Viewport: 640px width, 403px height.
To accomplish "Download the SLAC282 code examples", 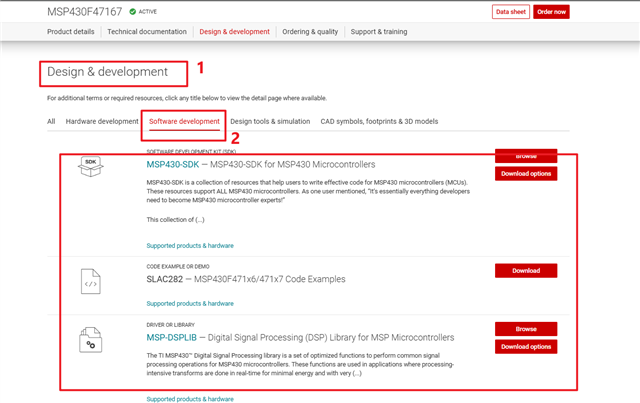I will [526, 271].
